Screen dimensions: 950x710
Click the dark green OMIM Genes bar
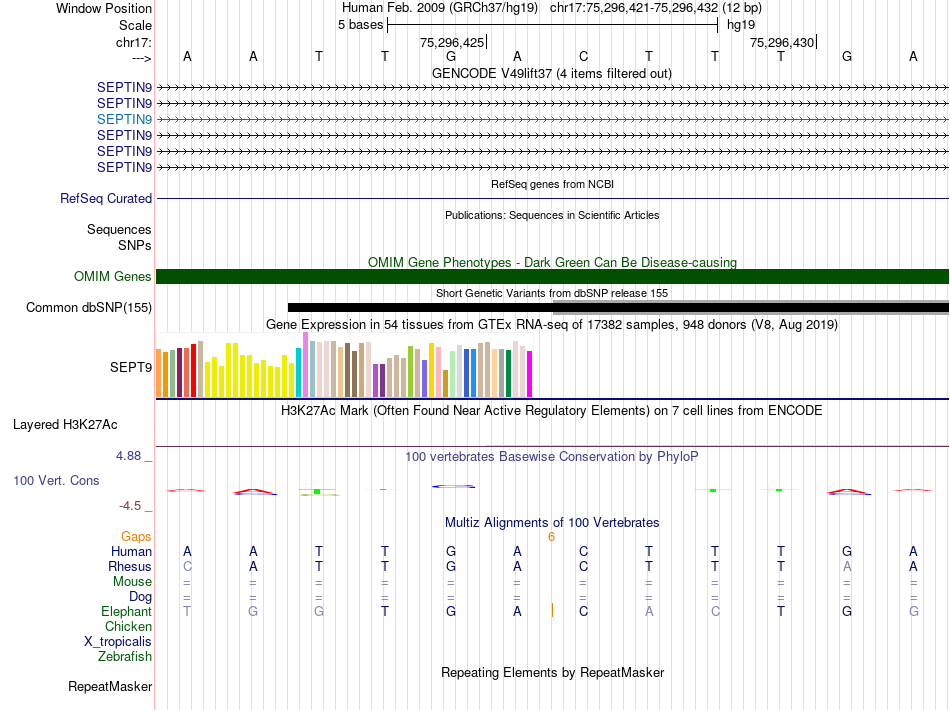tap(552, 277)
